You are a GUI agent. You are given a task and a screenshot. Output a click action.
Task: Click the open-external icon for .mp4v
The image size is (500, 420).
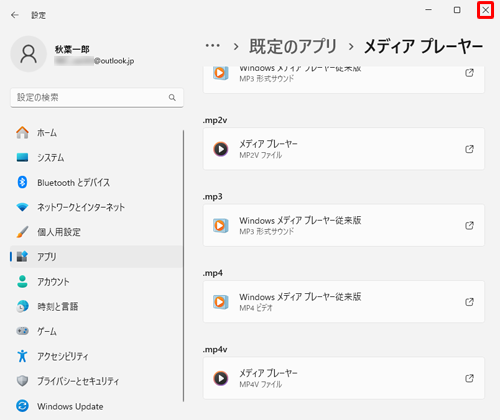469,378
